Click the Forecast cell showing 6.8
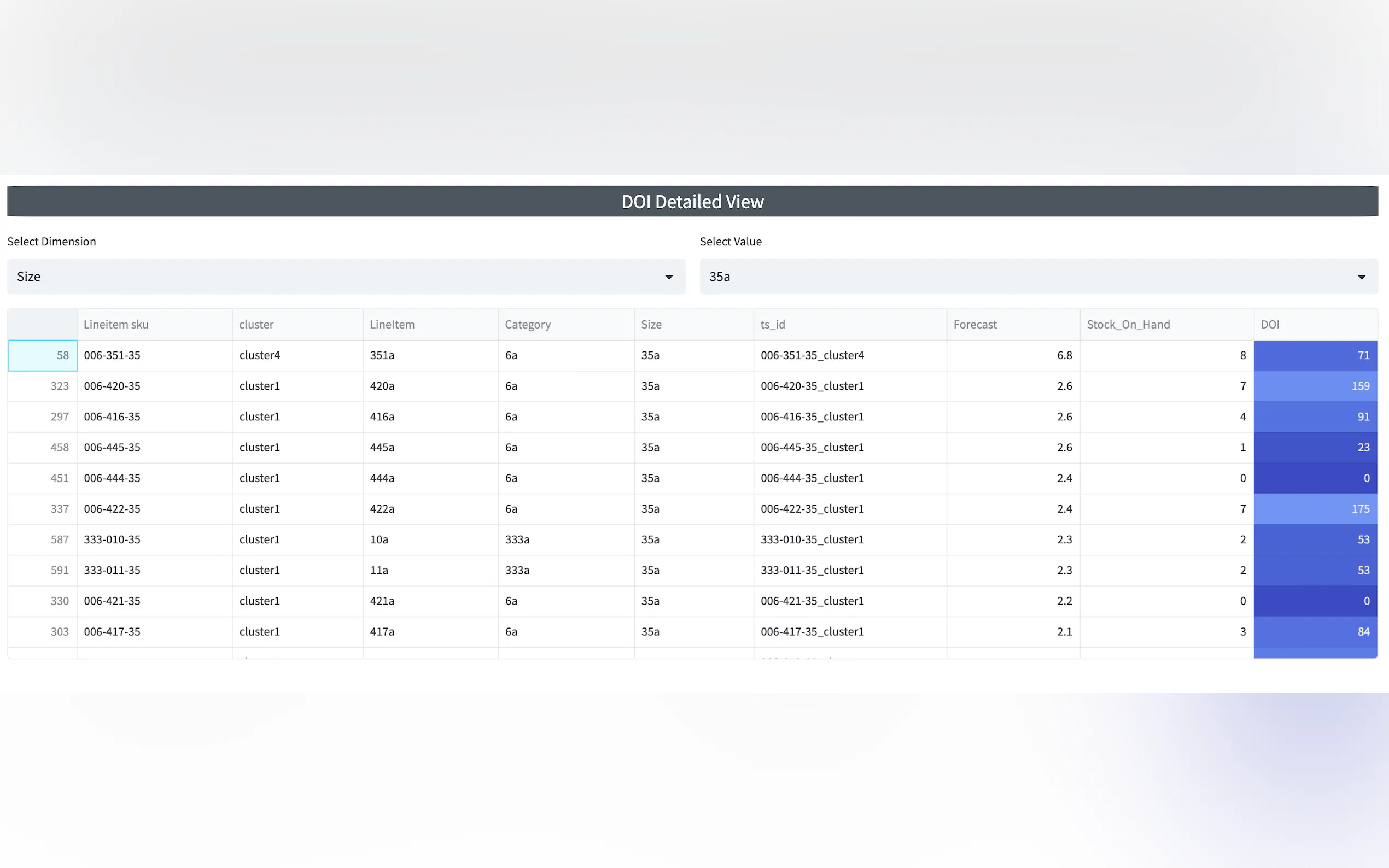 tap(1013, 355)
